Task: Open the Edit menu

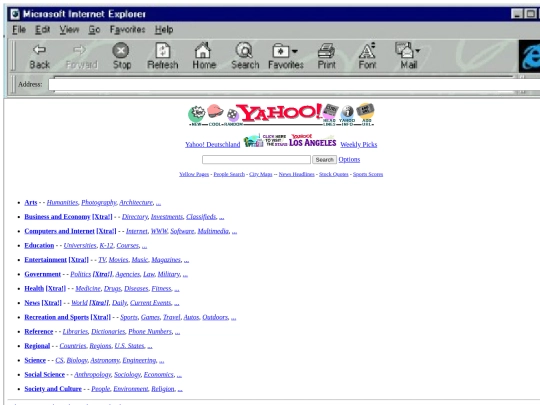Action: (43, 30)
